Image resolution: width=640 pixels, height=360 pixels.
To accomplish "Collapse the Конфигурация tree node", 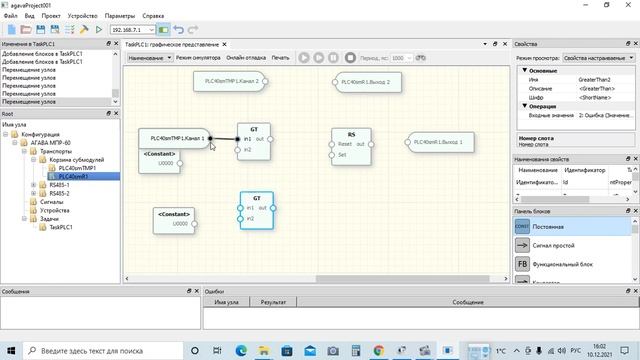I will coord(6,134).
